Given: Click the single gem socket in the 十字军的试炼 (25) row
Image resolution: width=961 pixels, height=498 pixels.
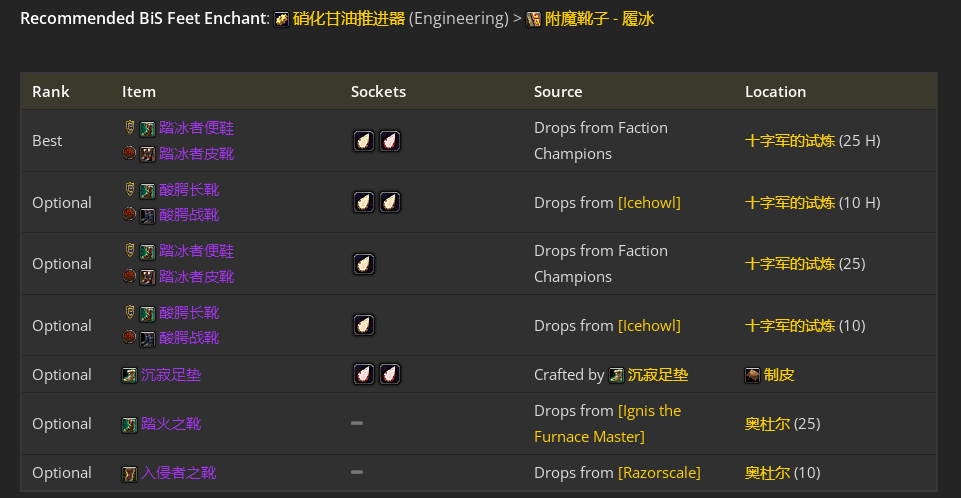Looking at the screenshot, I should pos(363,264).
